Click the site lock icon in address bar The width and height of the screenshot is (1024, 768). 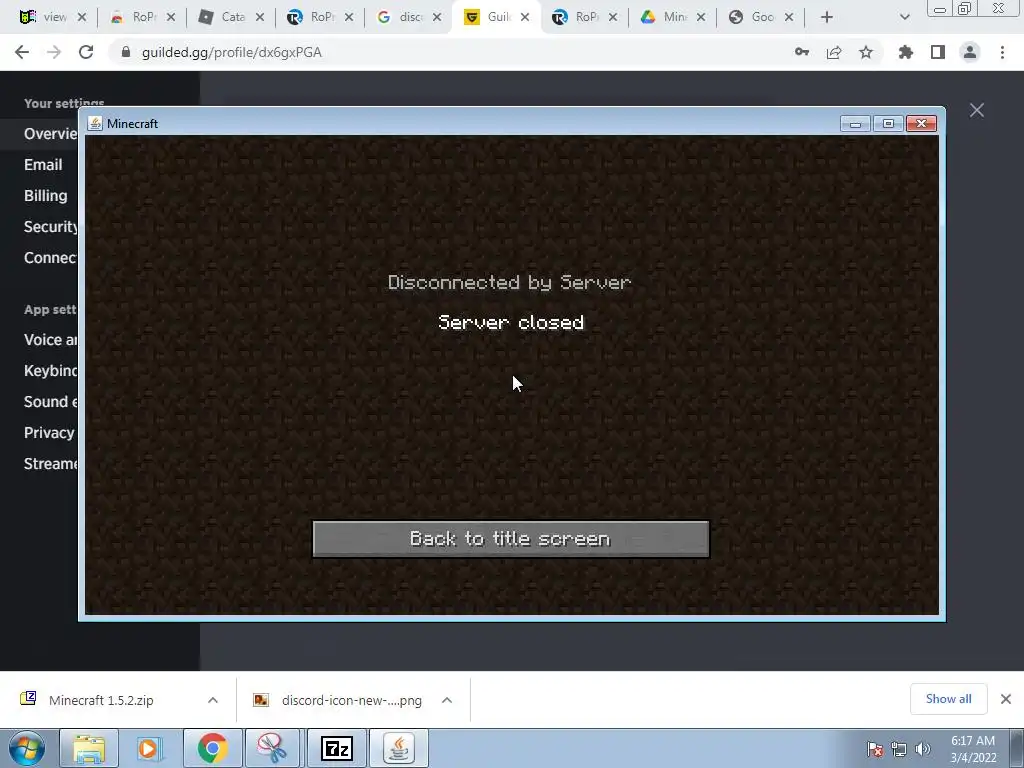[125, 52]
